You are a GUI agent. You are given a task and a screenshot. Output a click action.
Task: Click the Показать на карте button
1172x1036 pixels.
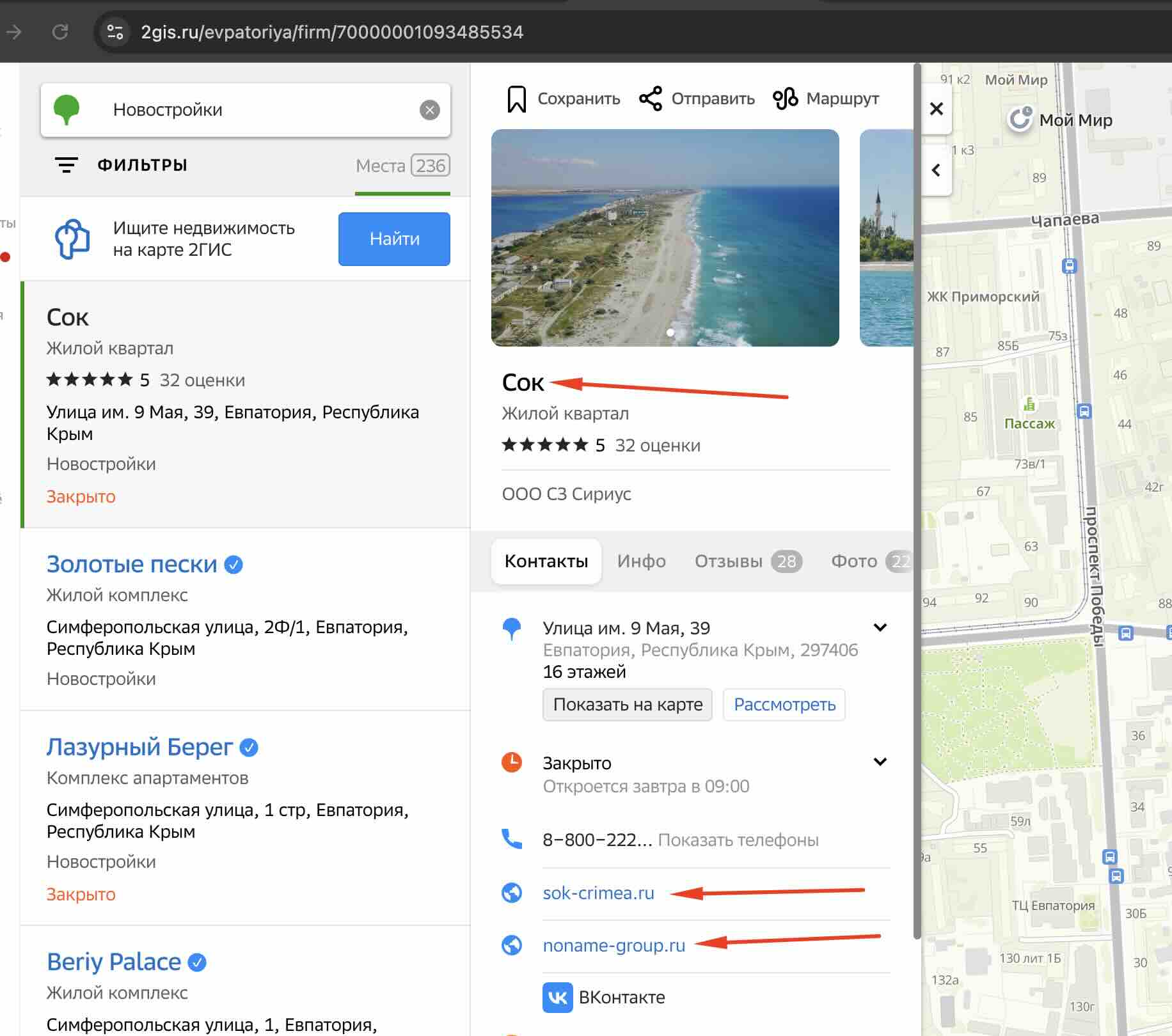[628, 705]
